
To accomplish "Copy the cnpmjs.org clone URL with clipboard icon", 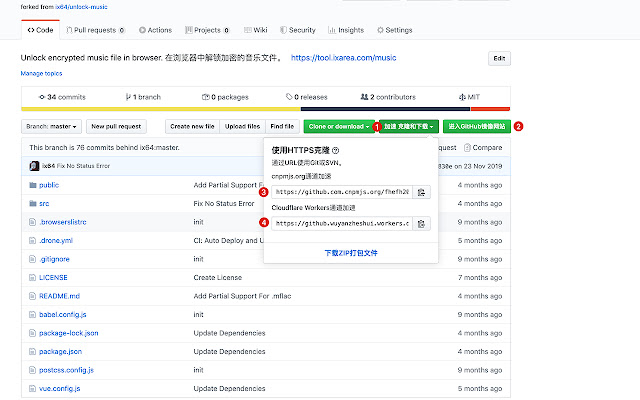I will coord(421,191).
